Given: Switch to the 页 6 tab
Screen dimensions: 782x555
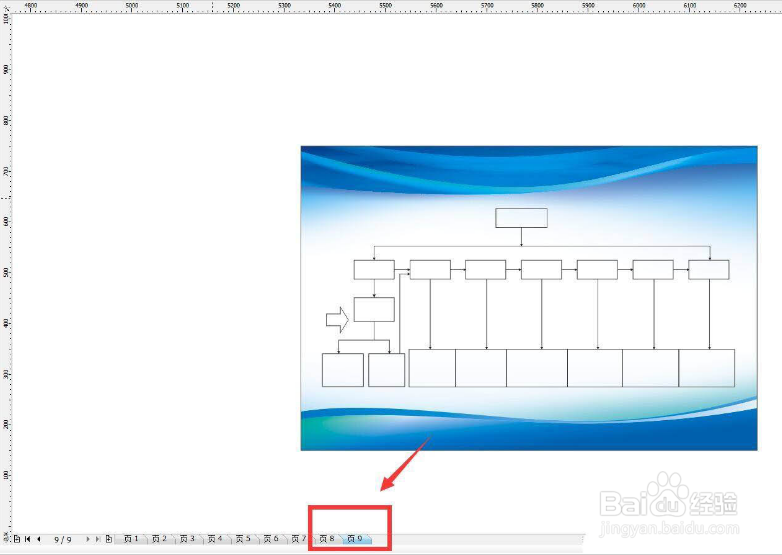Looking at the screenshot, I should pos(271,539).
